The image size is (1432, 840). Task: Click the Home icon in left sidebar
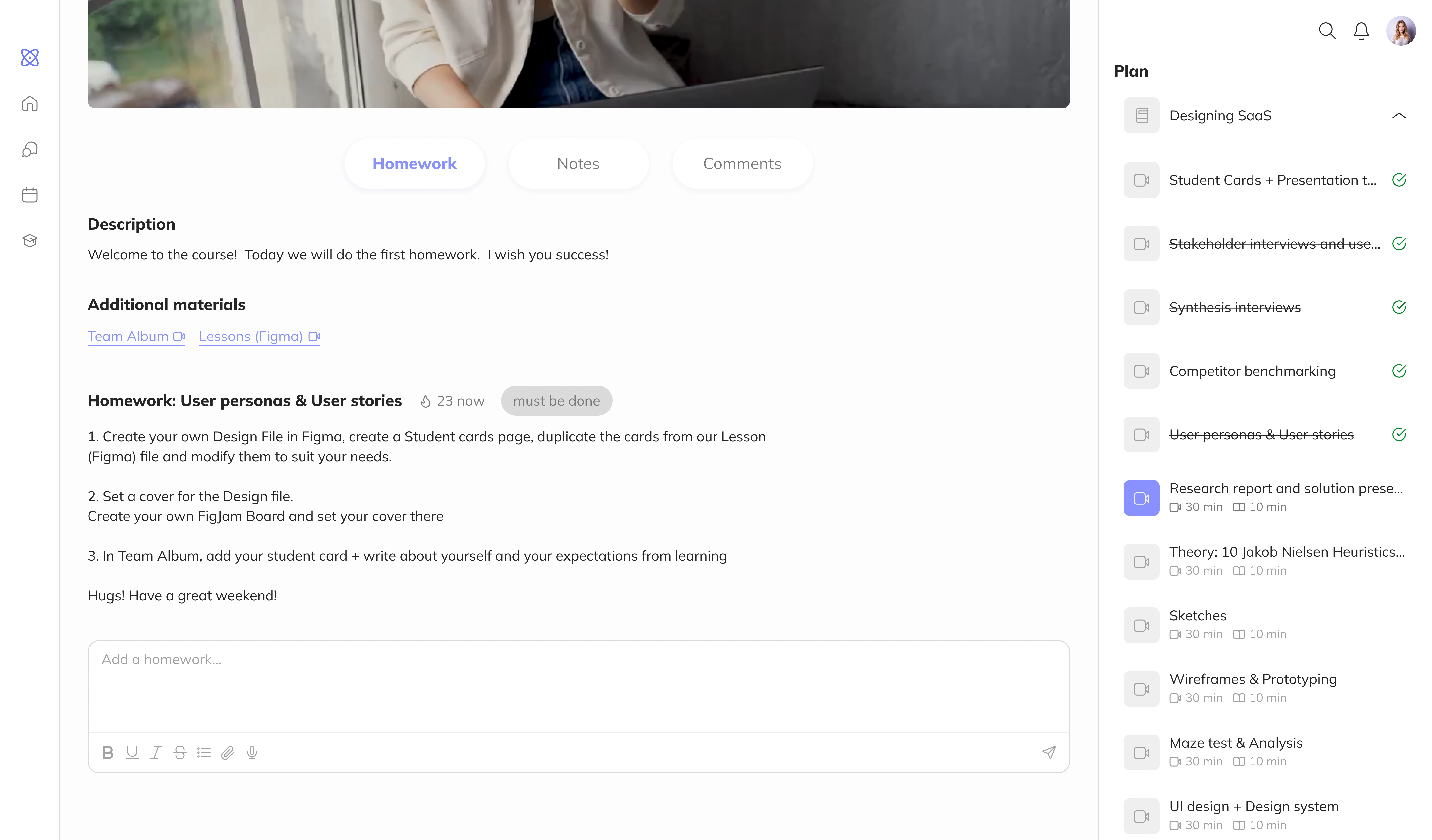click(30, 103)
